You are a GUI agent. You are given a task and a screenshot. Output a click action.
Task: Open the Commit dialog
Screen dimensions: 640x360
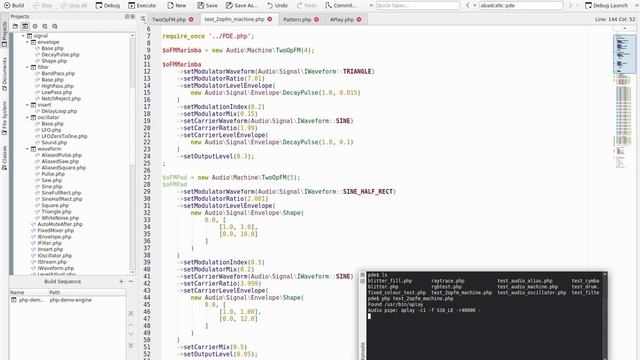pos(340,5)
